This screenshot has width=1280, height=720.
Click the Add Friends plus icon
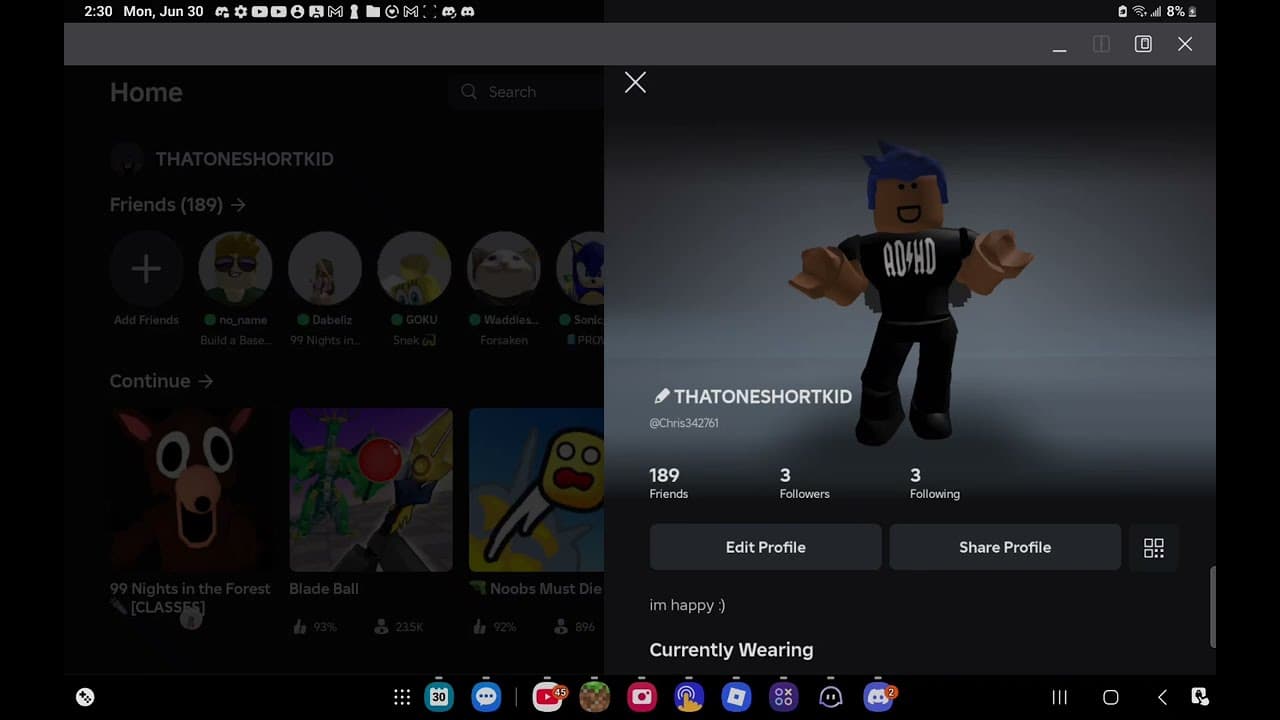point(146,269)
